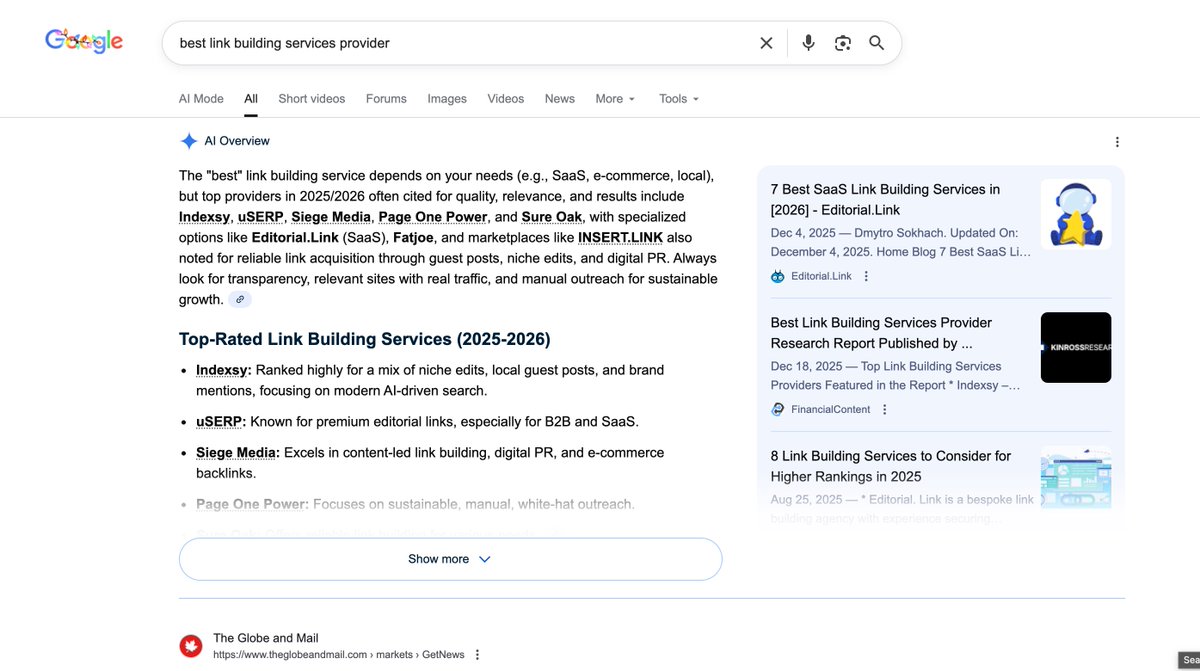The height and width of the screenshot is (671, 1200).
Task: Click uSERP link in overview paragraph
Action: pyautogui.click(x=260, y=217)
